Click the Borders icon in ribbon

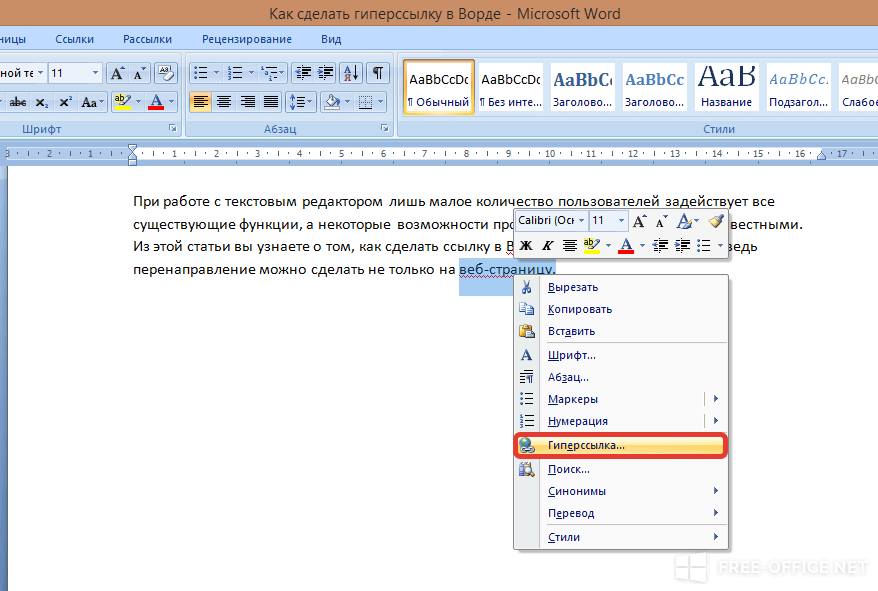[365, 102]
